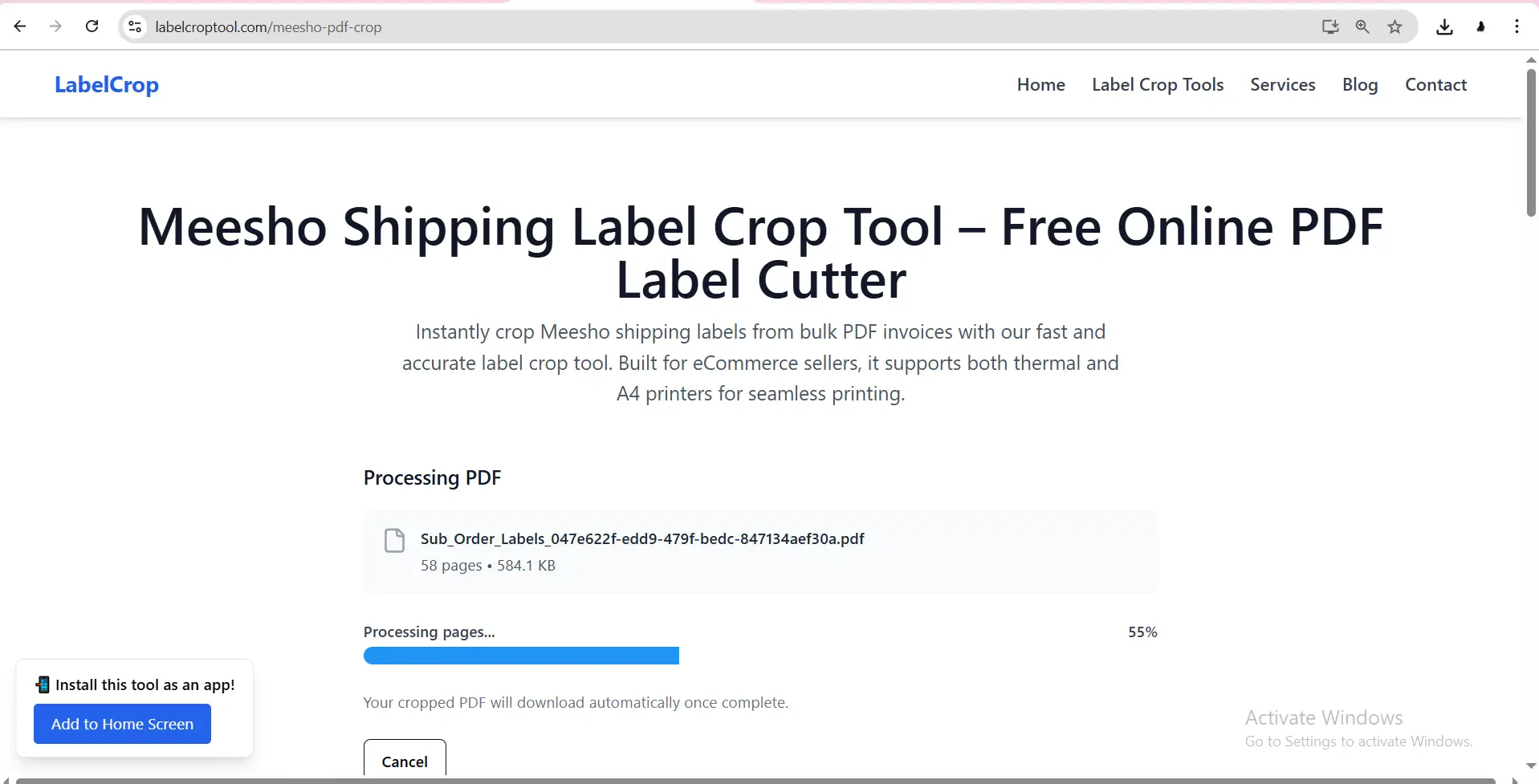Screen dimensions: 1539x784
Task: Click the zoom search icon in the address bar
Action: click(x=1362, y=26)
